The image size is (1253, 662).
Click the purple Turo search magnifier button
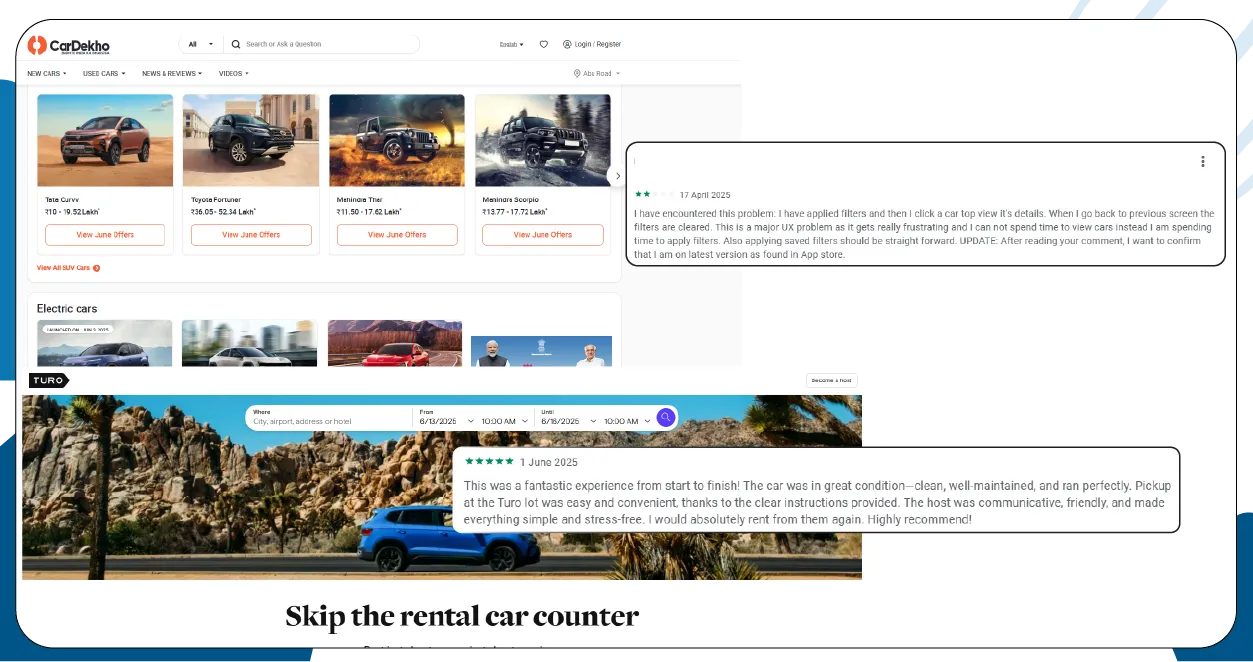[666, 417]
